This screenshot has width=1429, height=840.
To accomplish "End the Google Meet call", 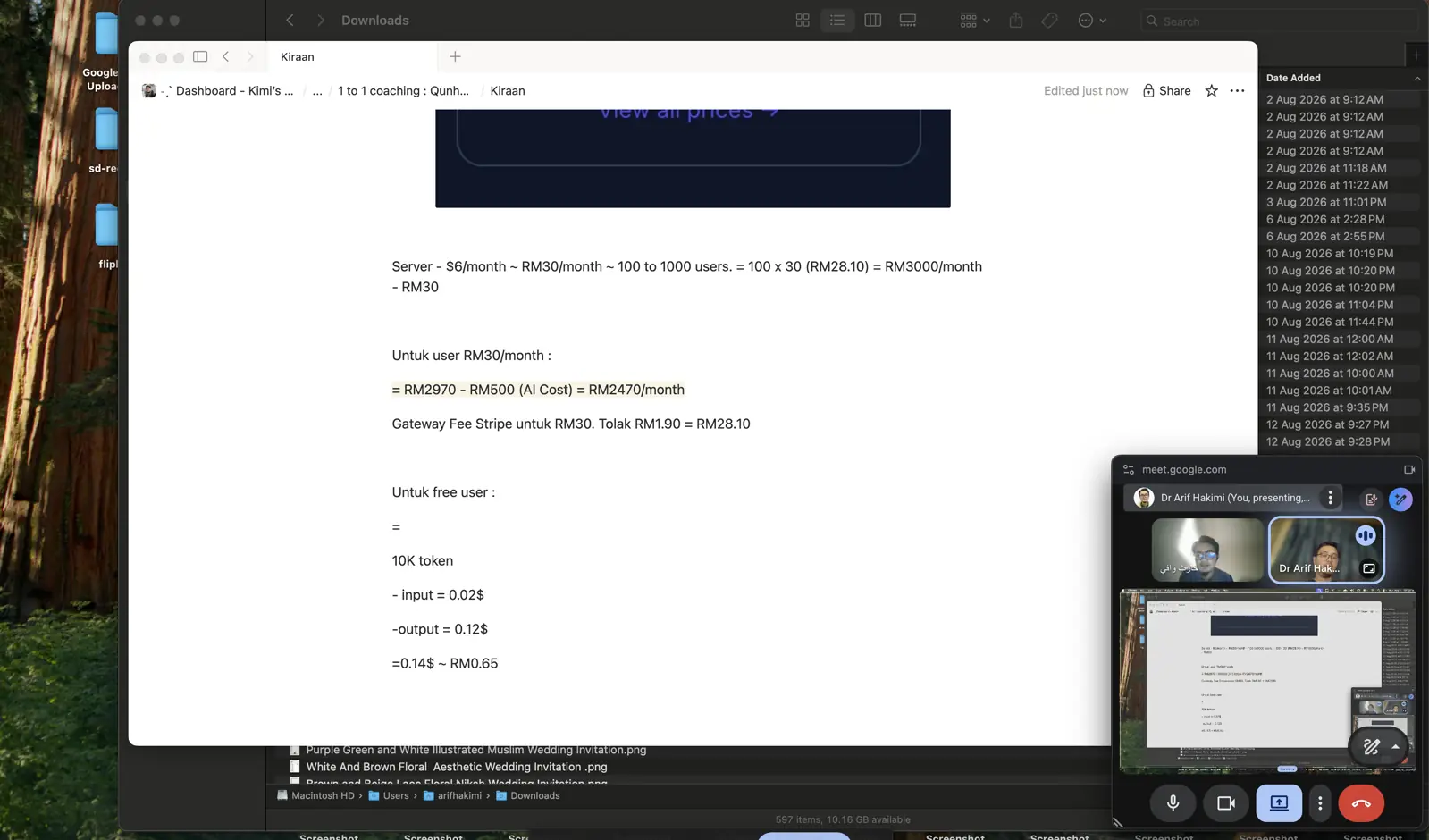I will pos(1360,802).
